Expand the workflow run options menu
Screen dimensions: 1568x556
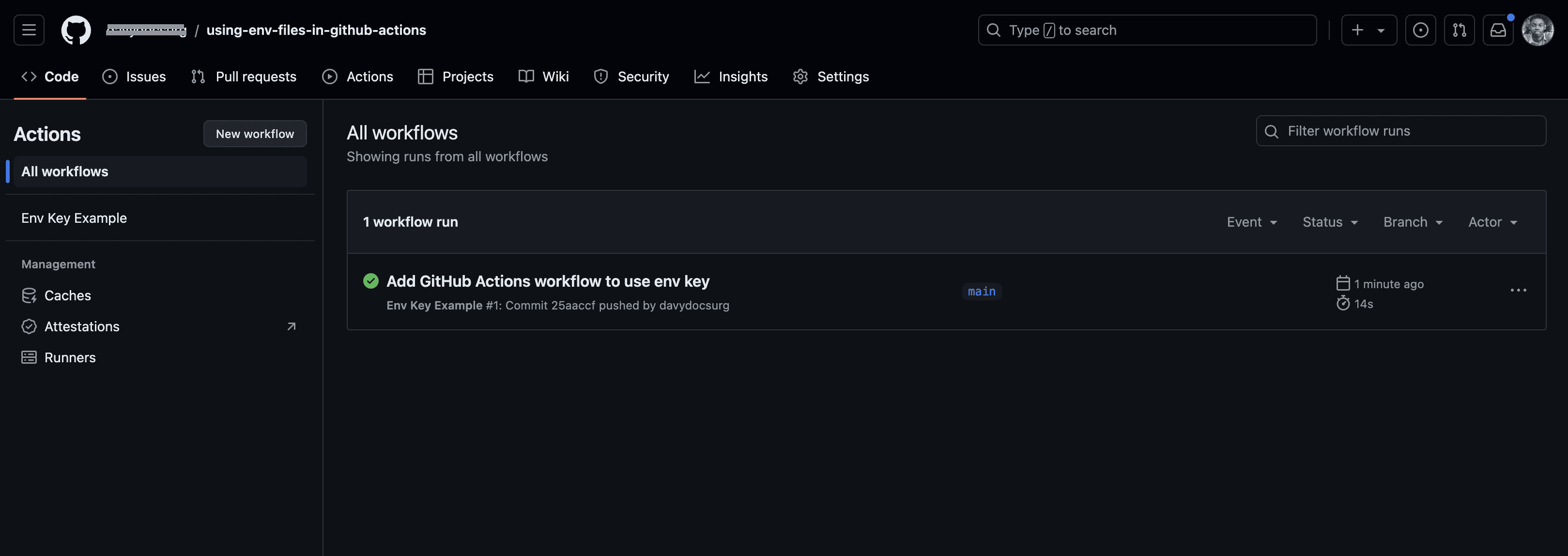[x=1518, y=290]
